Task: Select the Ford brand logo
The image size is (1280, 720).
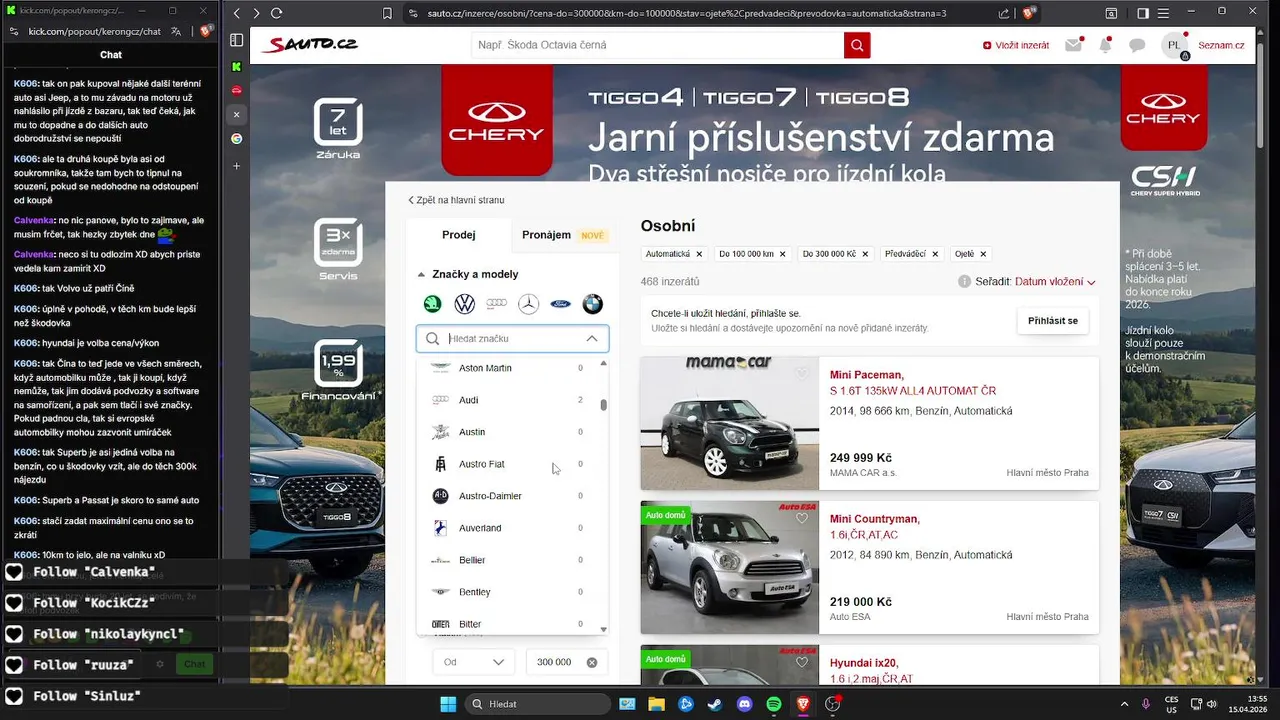Action: (561, 304)
